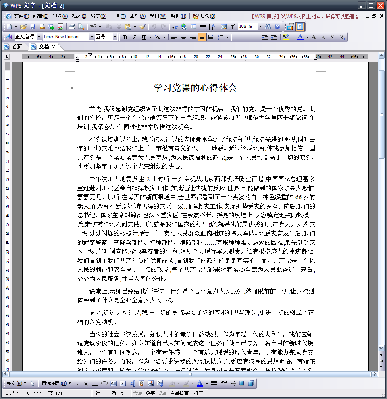This screenshot has width=387, height=399.
Task: Open the zoom percentage dropdown
Action: click(261, 27)
